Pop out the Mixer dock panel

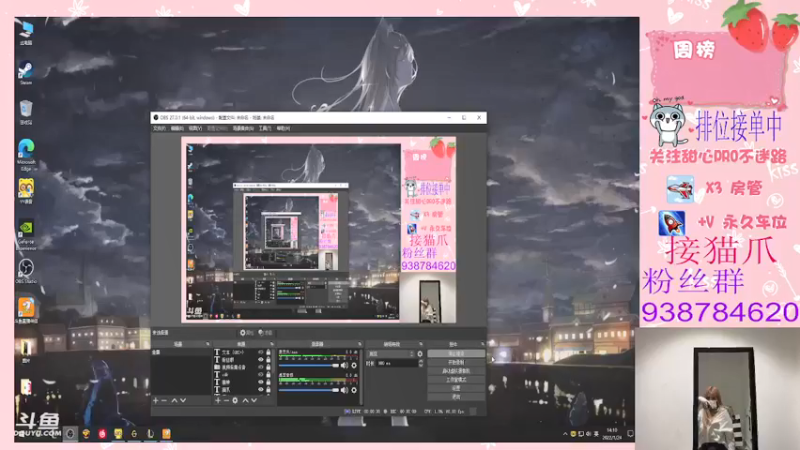point(360,344)
